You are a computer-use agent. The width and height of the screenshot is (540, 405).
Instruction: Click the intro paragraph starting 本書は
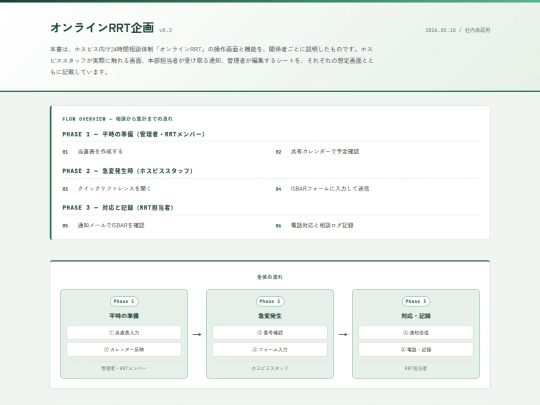pyautogui.click(x=211, y=61)
